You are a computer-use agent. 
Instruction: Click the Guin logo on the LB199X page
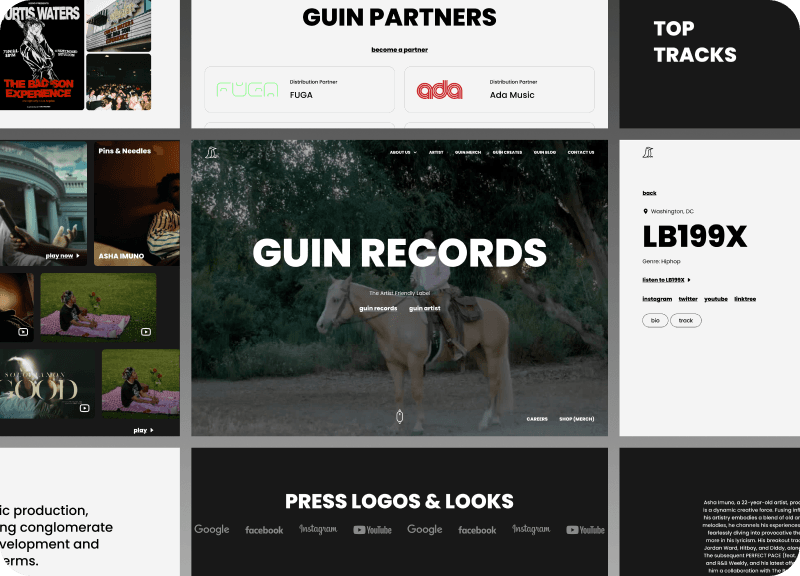click(648, 152)
